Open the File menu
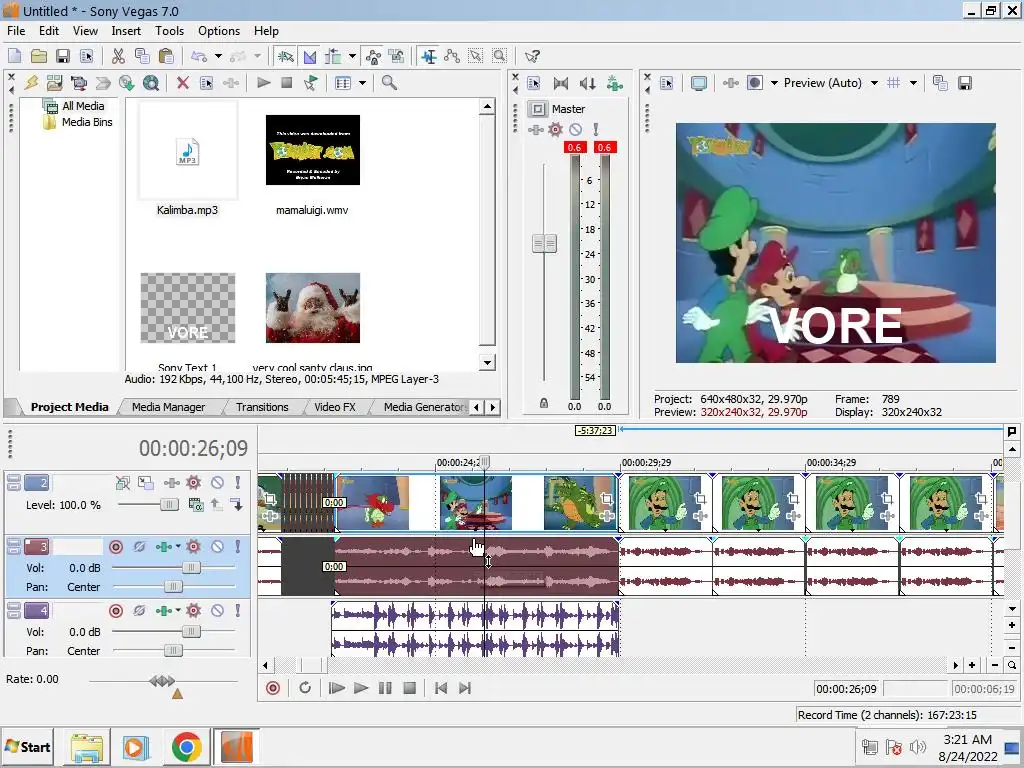1024x768 pixels. click(16, 31)
